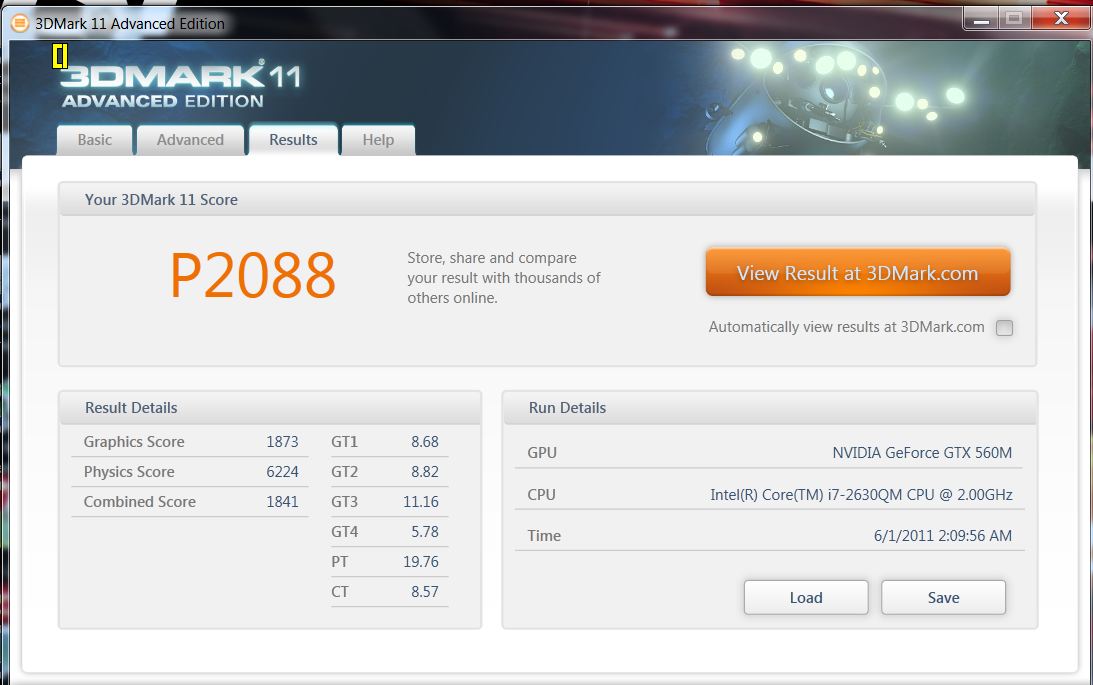Click the Combined Score label
This screenshot has width=1093, height=685.
(139, 502)
